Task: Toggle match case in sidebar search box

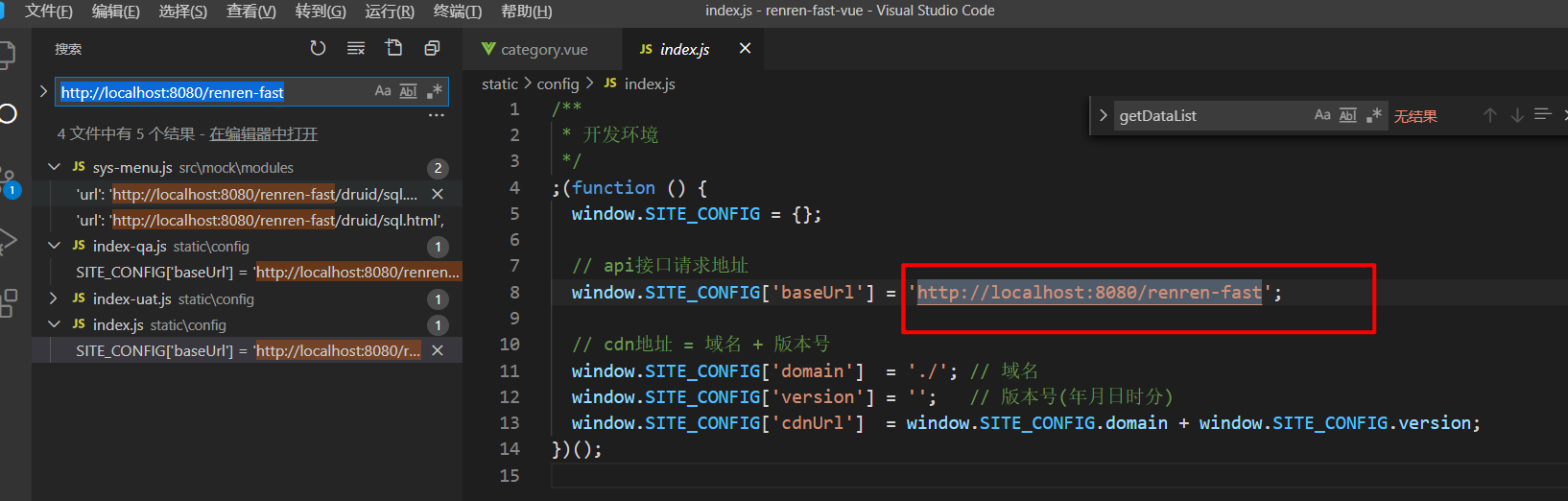Action: (383, 91)
